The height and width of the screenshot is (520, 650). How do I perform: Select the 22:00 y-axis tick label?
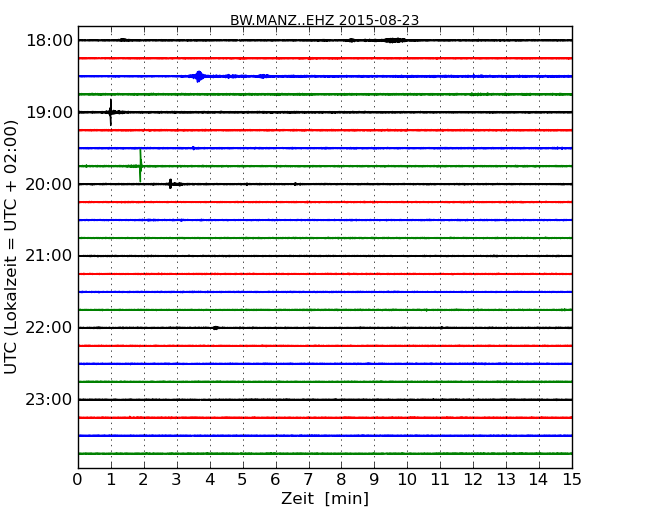coord(49,328)
